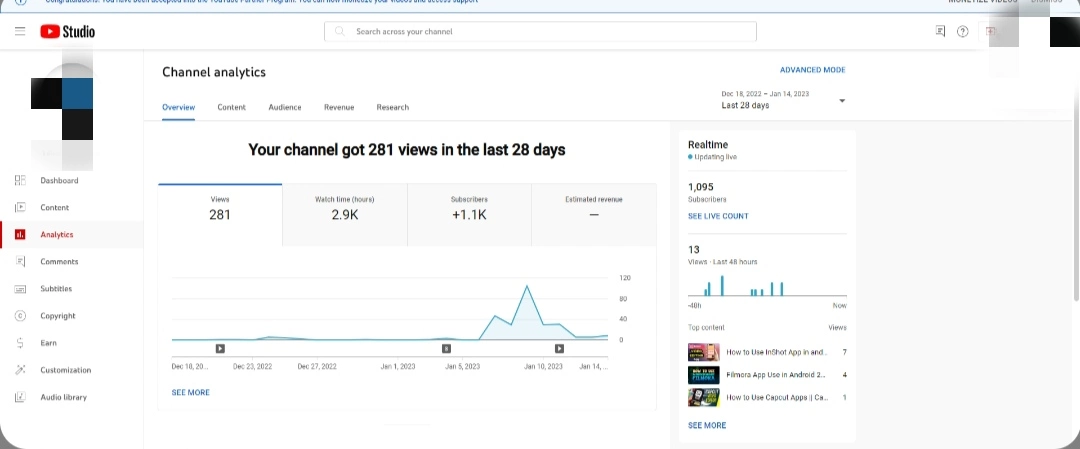Click the peak of the views chart line
The height and width of the screenshot is (449, 1080).
tap(527, 285)
